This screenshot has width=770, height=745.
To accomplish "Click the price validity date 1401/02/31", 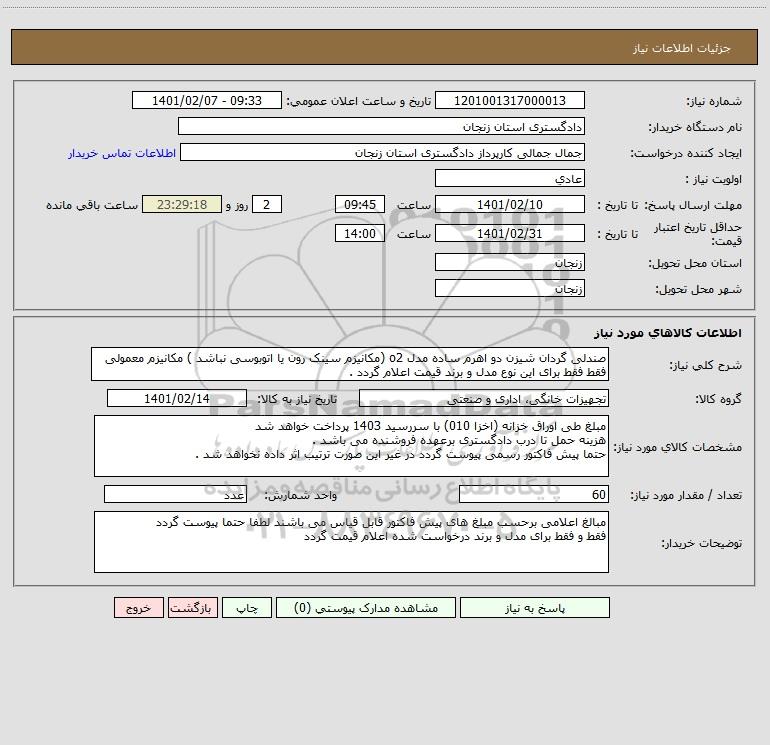I will point(510,233).
